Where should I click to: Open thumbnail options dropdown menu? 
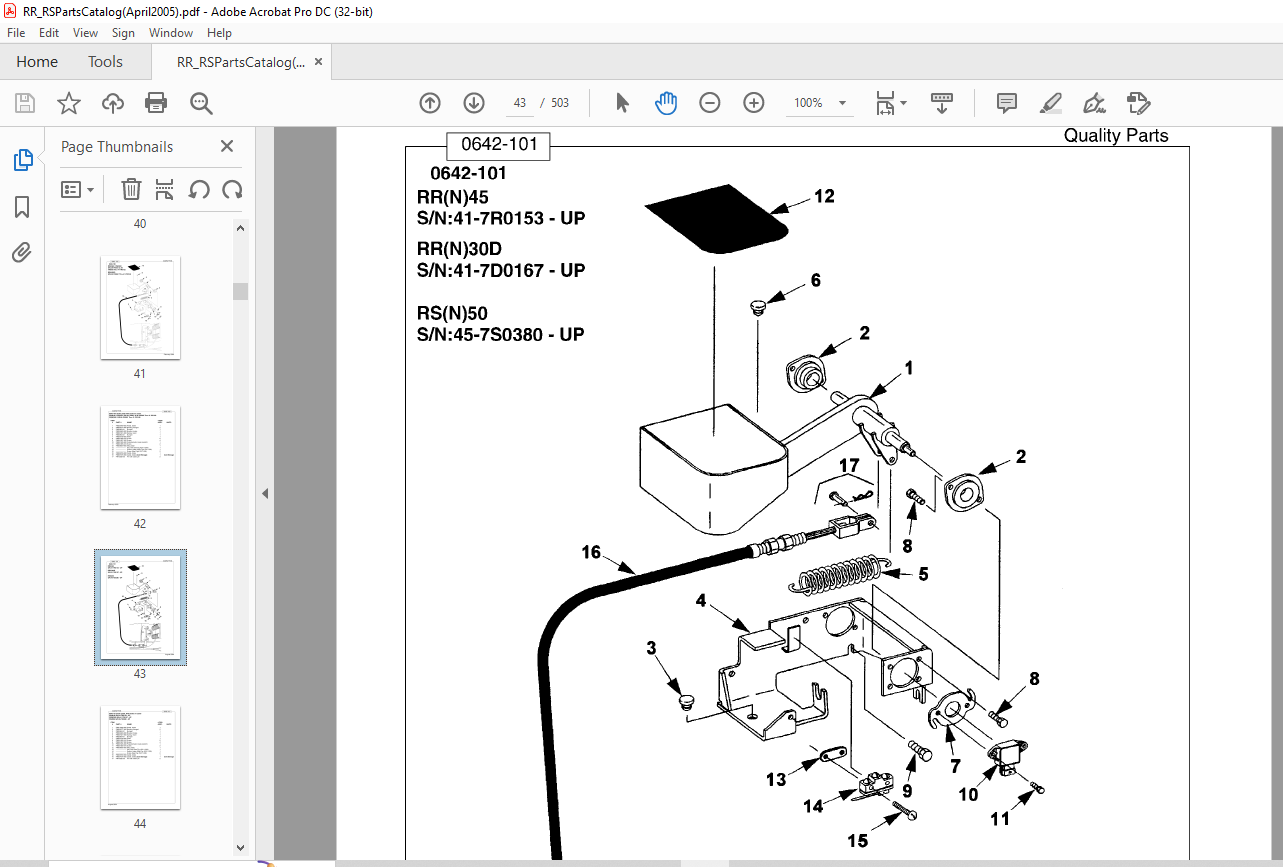click(78, 189)
